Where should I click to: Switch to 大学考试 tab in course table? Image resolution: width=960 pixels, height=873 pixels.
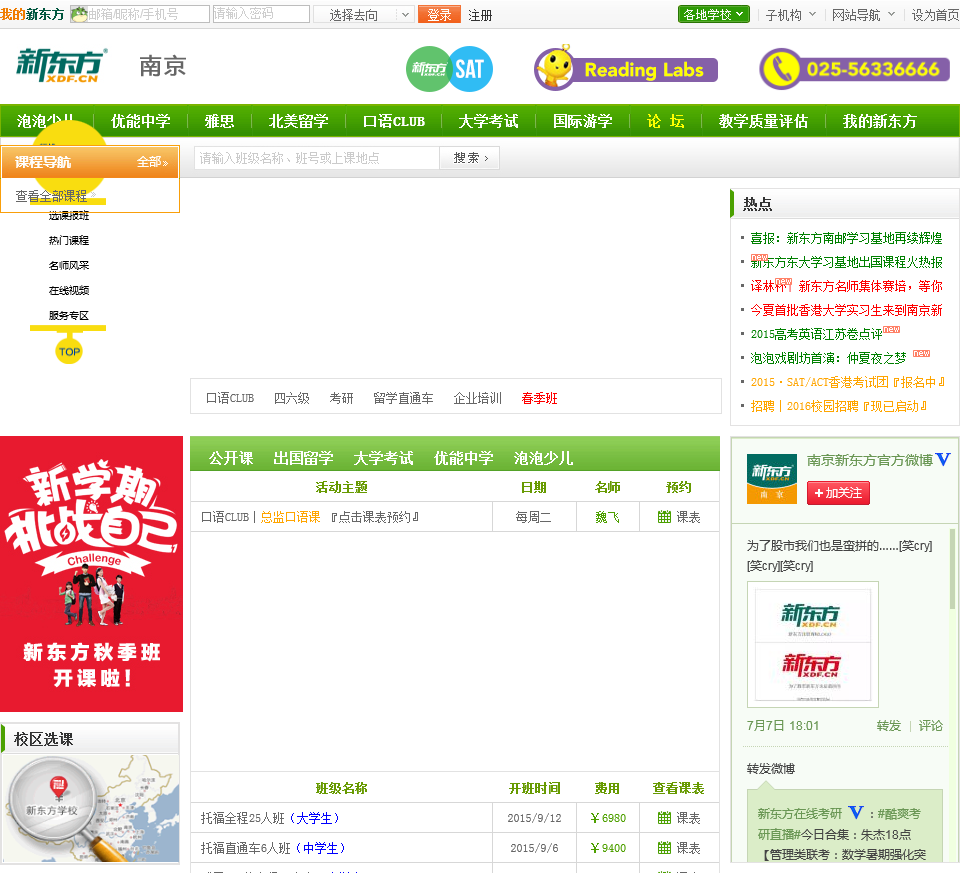(383, 458)
